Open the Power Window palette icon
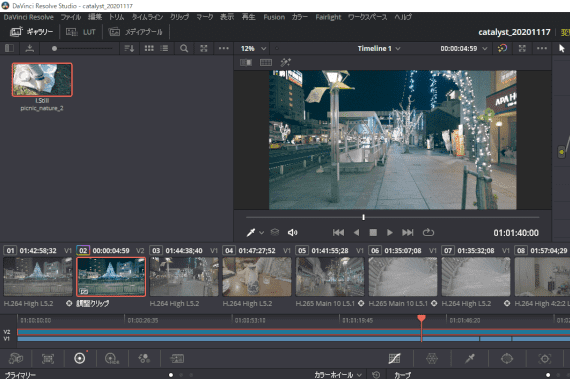The width and height of the screenshot is (570, 379). (x=507, y=359)
